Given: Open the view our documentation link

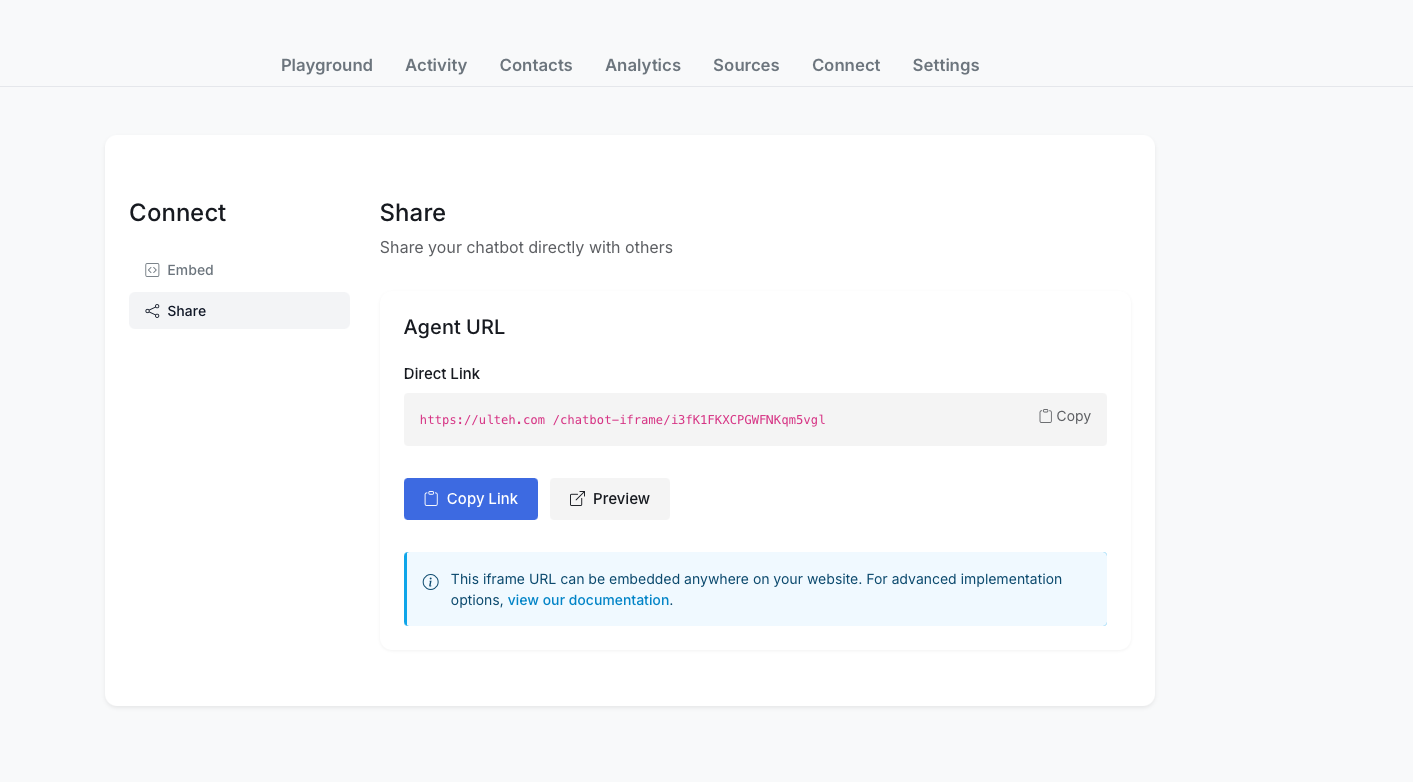Looking at the screenshot, I should tap(588, 600).
